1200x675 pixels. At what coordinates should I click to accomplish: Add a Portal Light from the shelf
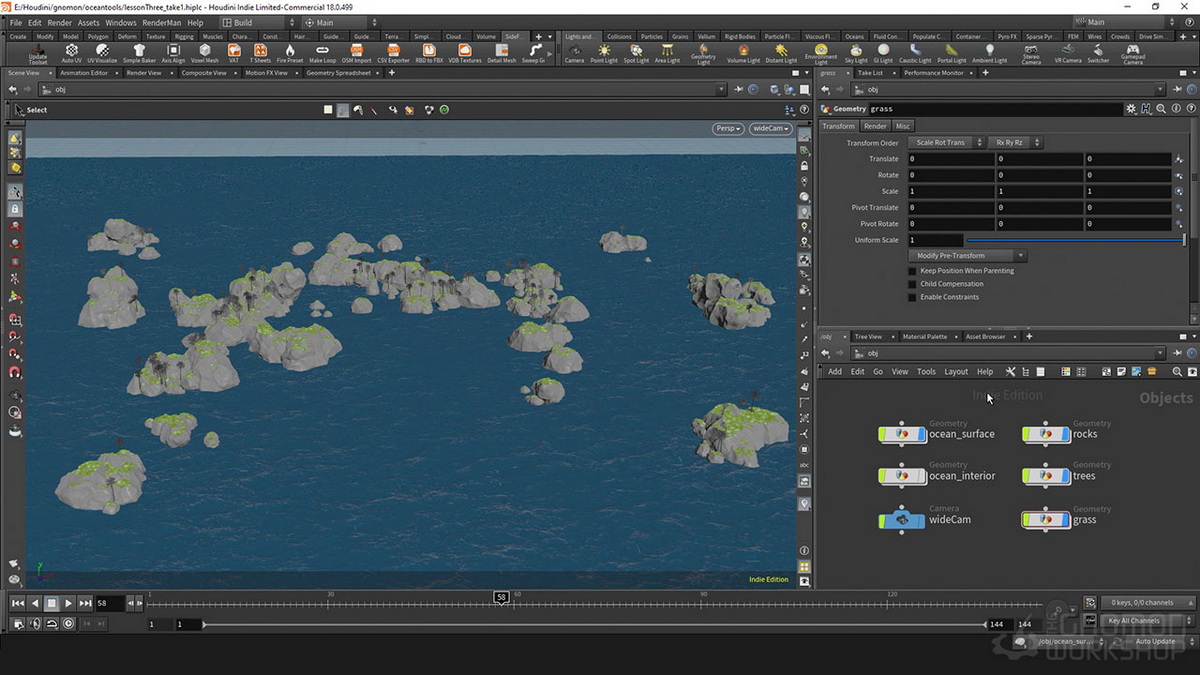pos(952,53)
